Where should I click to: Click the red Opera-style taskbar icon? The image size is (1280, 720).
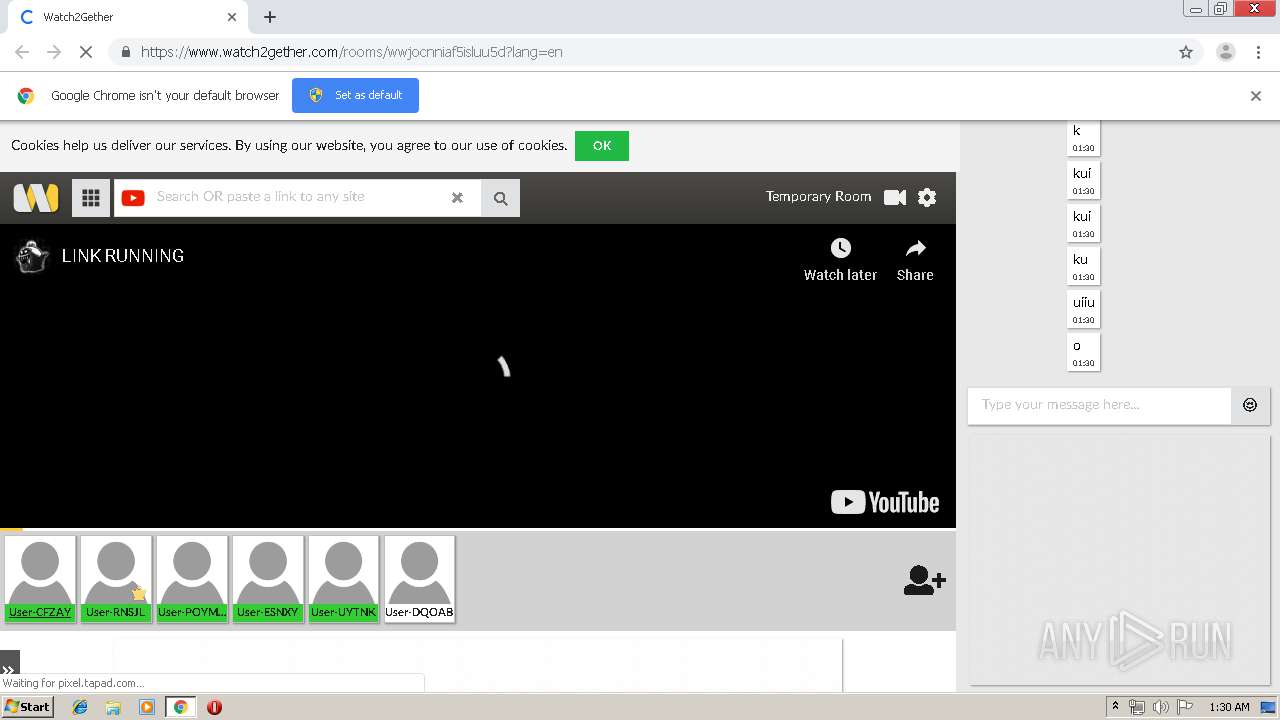click(x=214, y=707)
